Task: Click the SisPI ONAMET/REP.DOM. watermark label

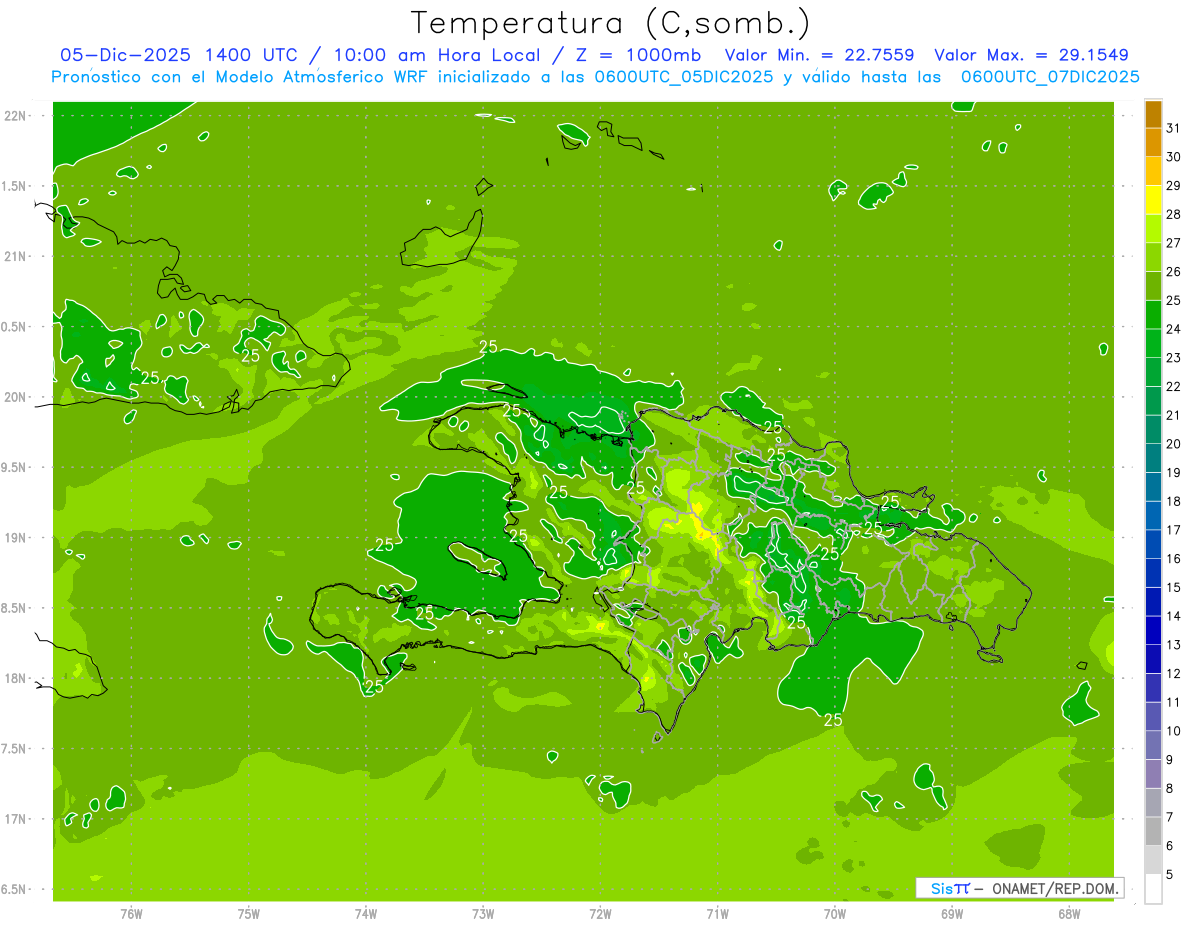Action: (1020, 888)
